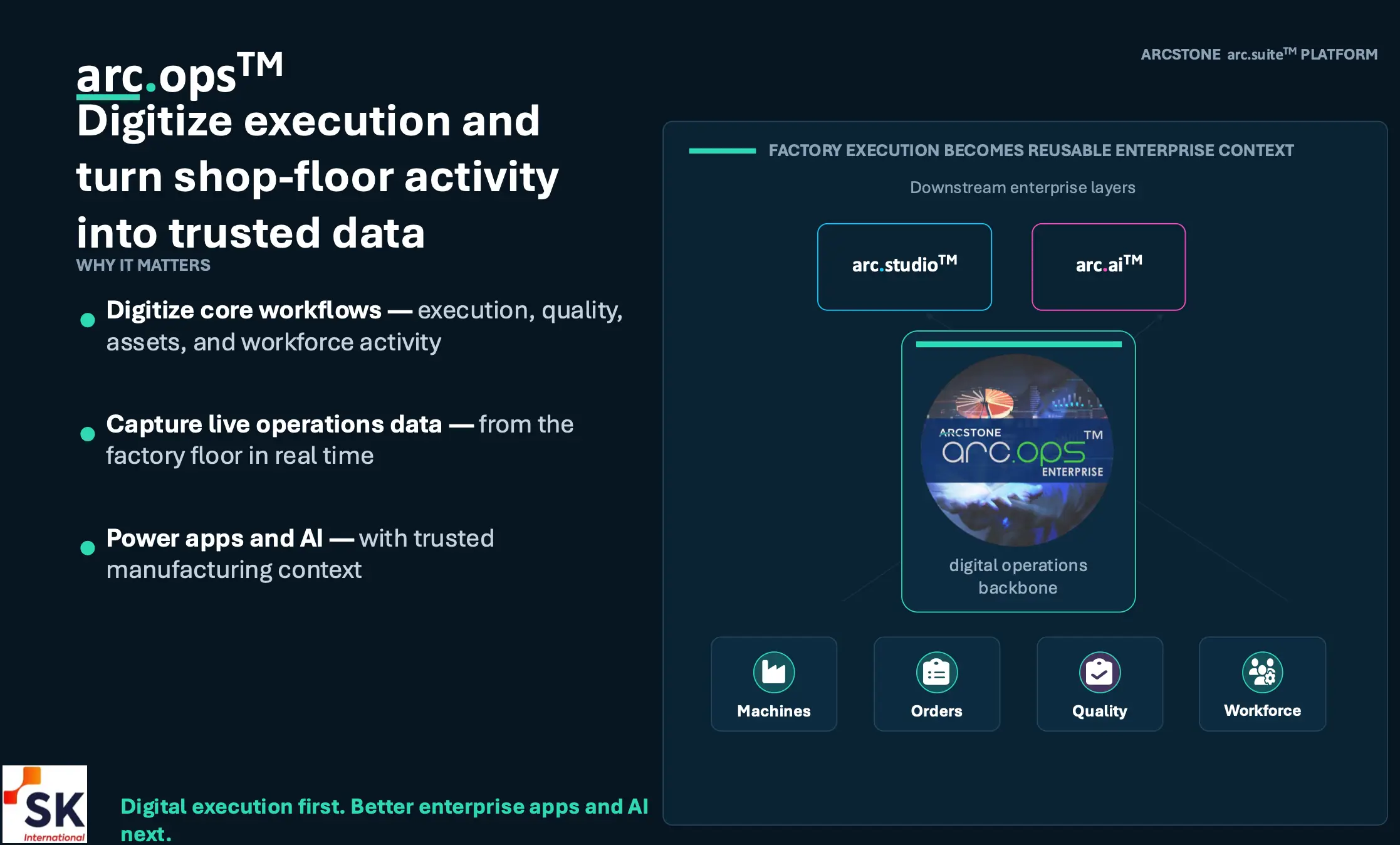Select the arc.studio box
This screenshot has height=845, width=1400.
[x=904, y=267]
